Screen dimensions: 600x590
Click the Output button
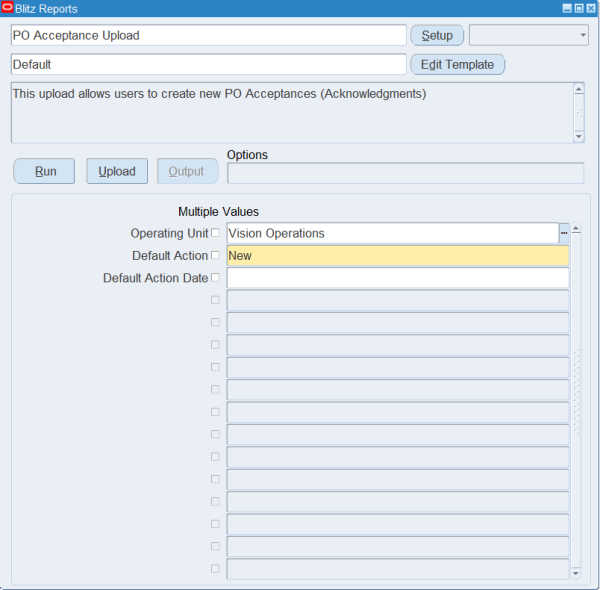tap(188, 171)
